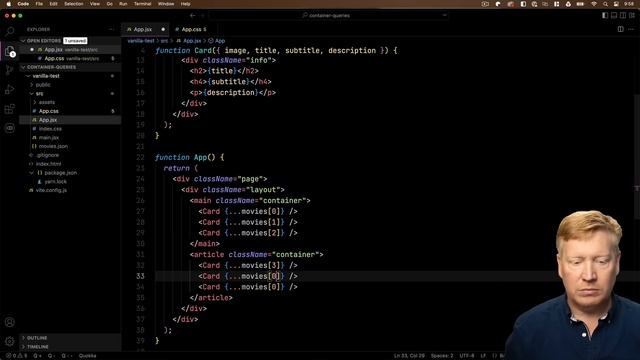Open index.css in the file tree

[x=50, y=129]
